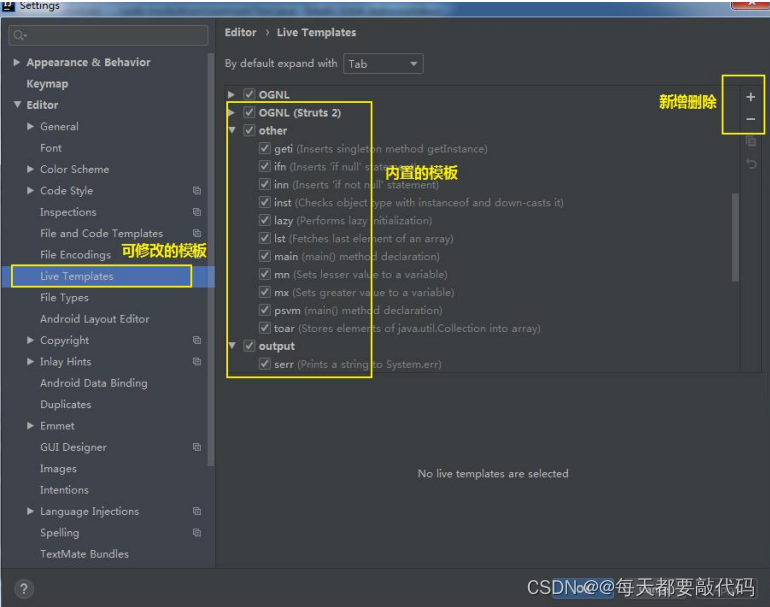Toggle the serr template checkbox
The image size is (770, 607).
pos(265,364)
